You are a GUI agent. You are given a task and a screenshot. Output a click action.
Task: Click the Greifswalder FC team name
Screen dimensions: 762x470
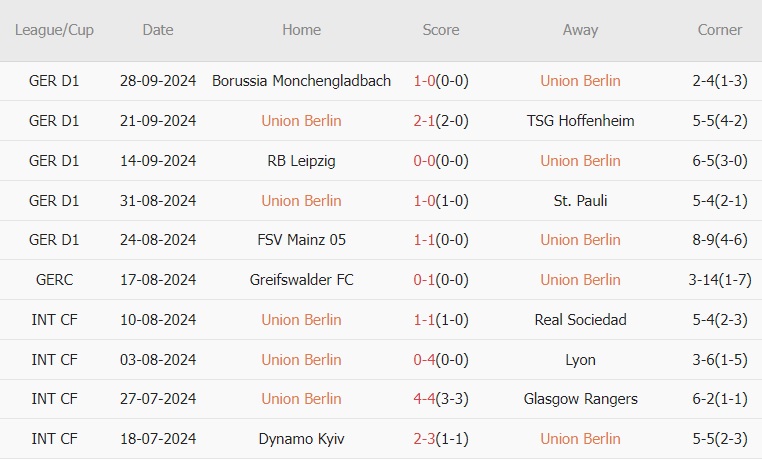[301, 280]
